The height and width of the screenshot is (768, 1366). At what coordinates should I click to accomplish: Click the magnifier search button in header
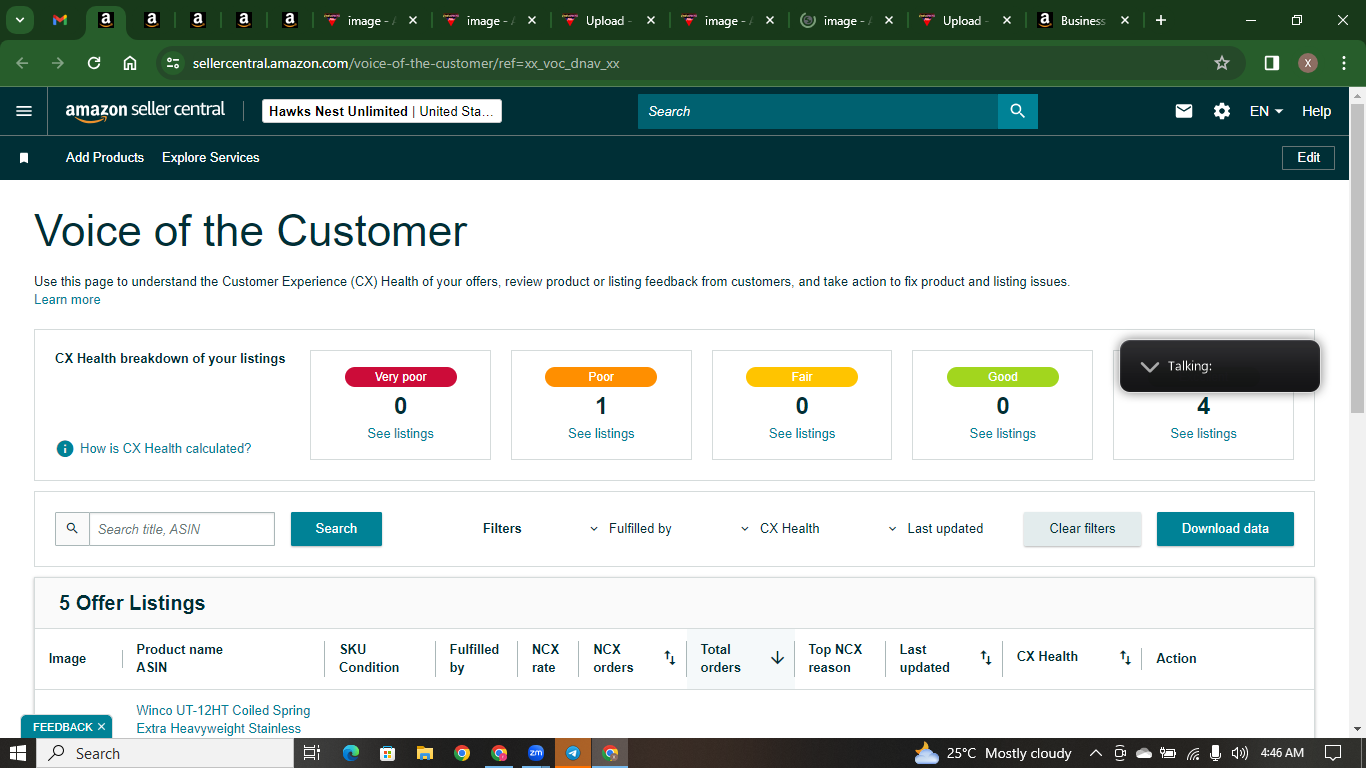[1018, 111]
